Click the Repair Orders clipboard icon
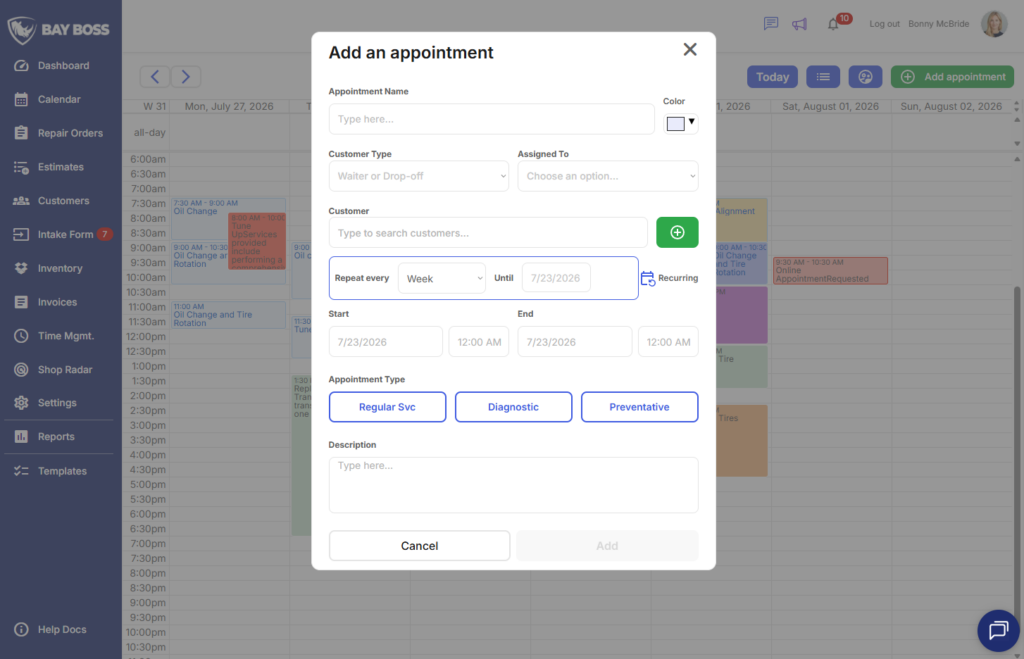Screen dimensions: 1024x659 (21, 133)
